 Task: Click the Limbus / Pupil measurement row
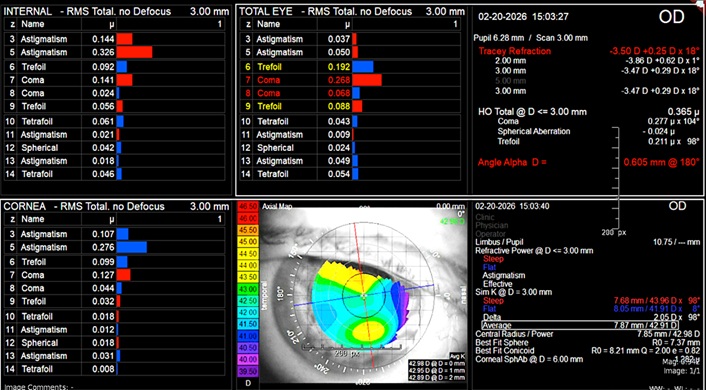coord(588,242)
